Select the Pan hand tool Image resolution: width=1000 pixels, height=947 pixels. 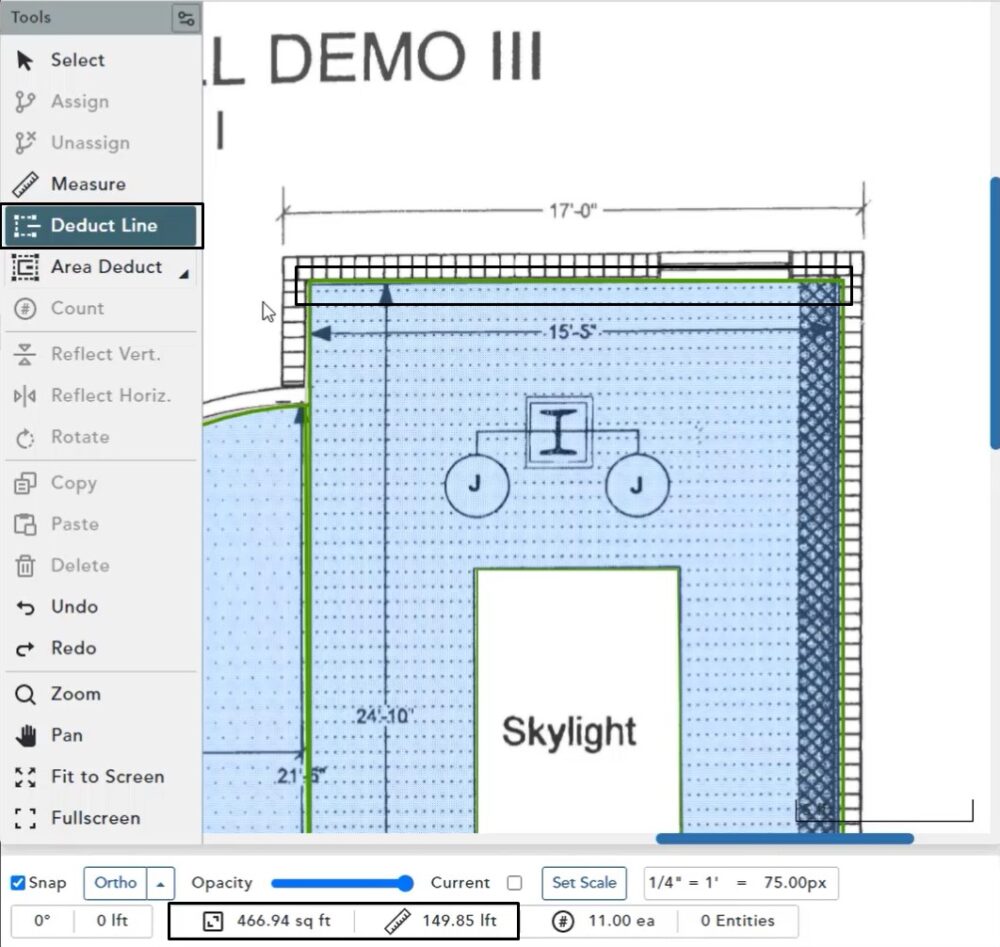pyautogui.click(x=66, y=735)
